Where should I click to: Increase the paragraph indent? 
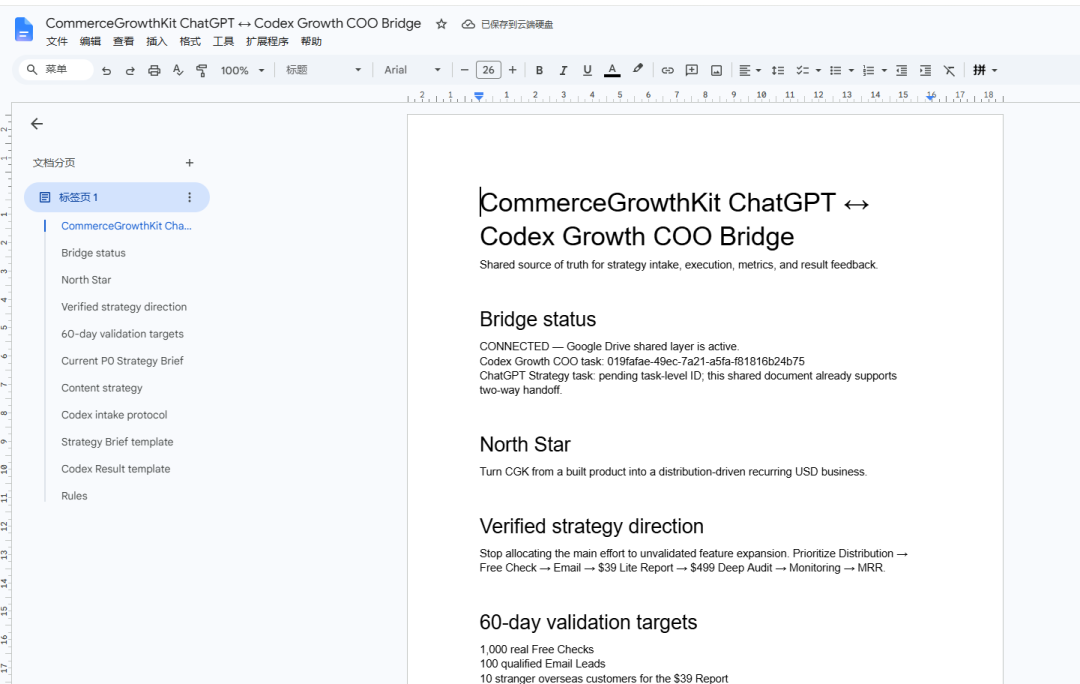[x=925, y=70]
